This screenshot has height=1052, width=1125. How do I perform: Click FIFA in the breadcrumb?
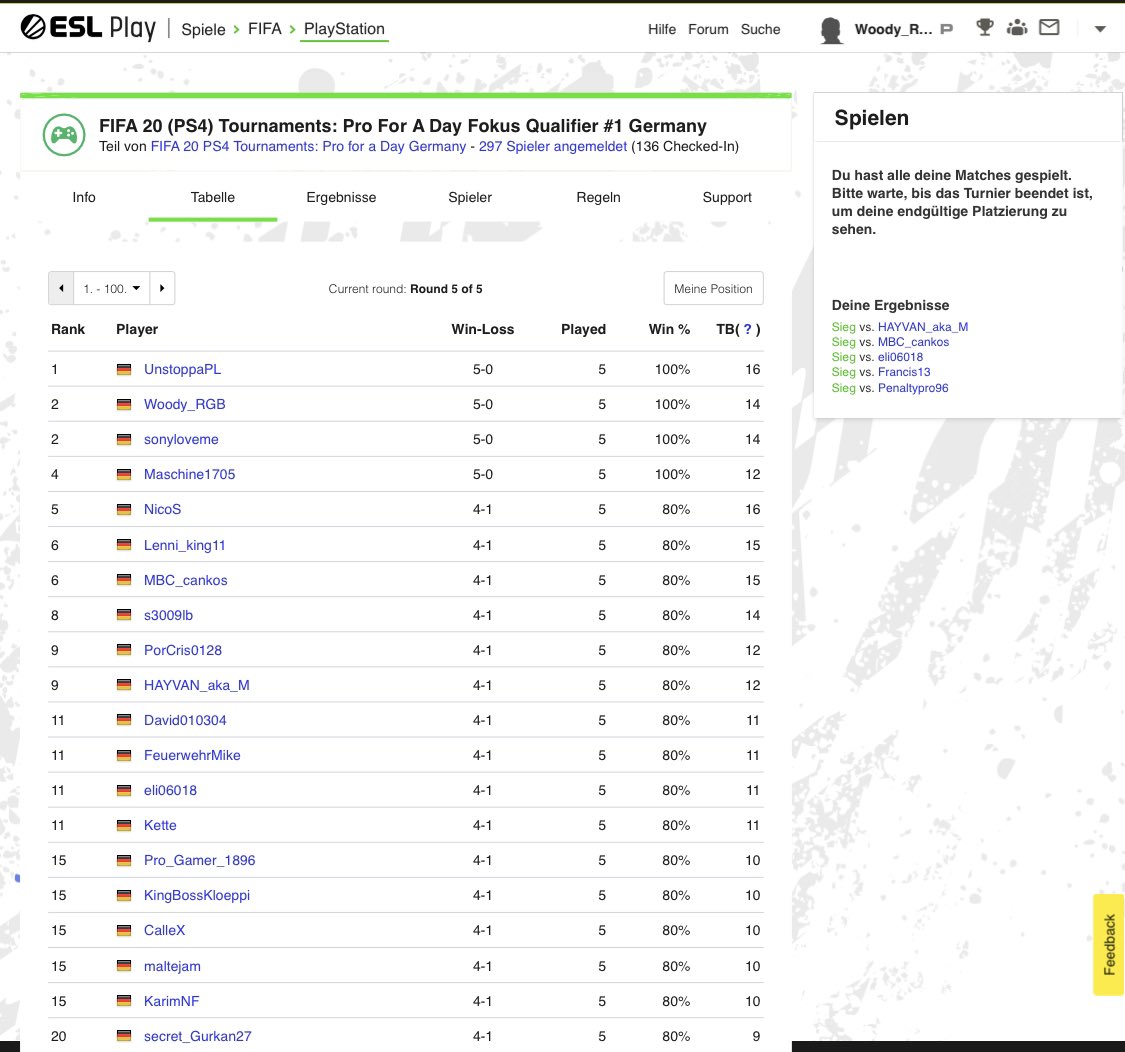click(x=265, y=29)
